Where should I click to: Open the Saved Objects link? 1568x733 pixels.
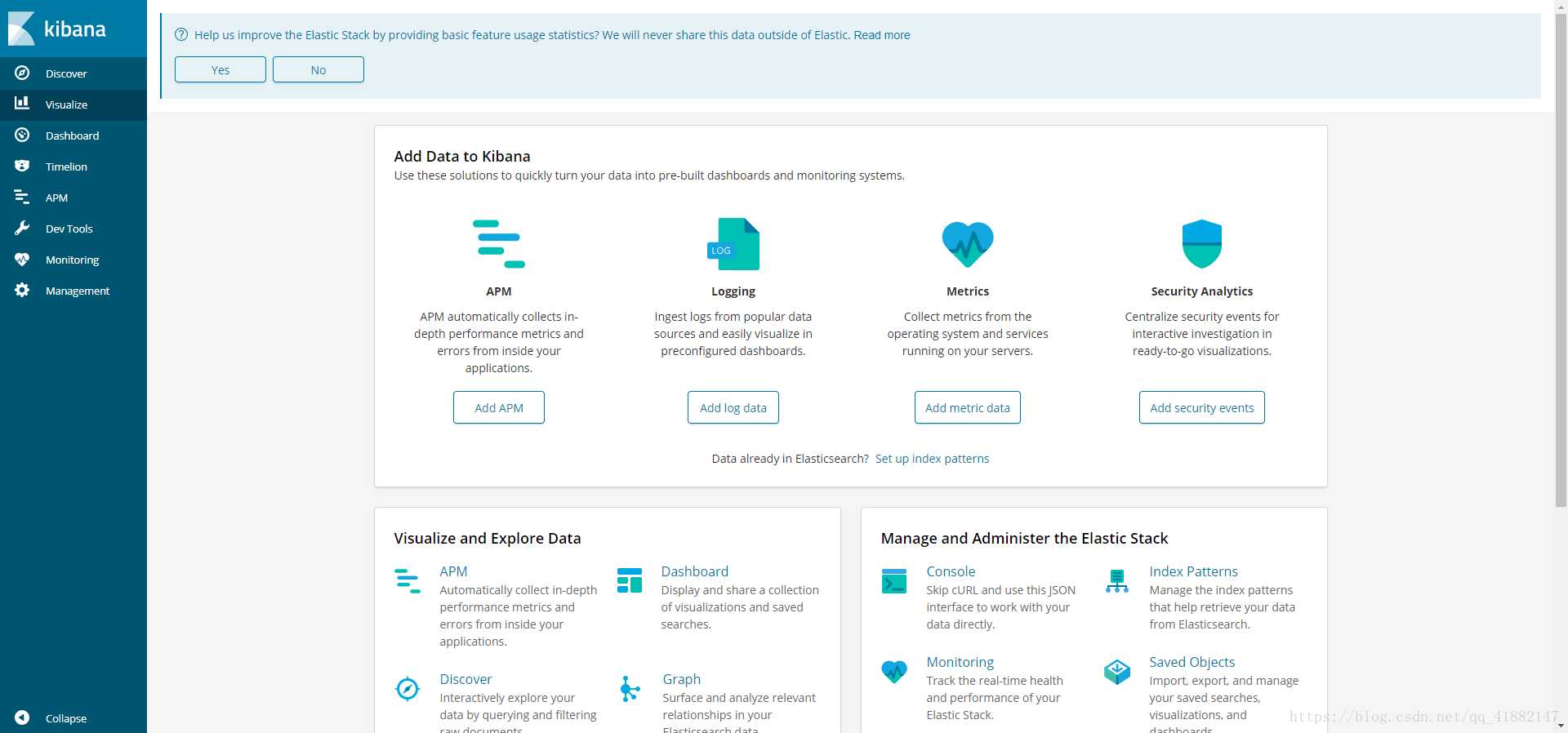click(x=1192, y=662)
